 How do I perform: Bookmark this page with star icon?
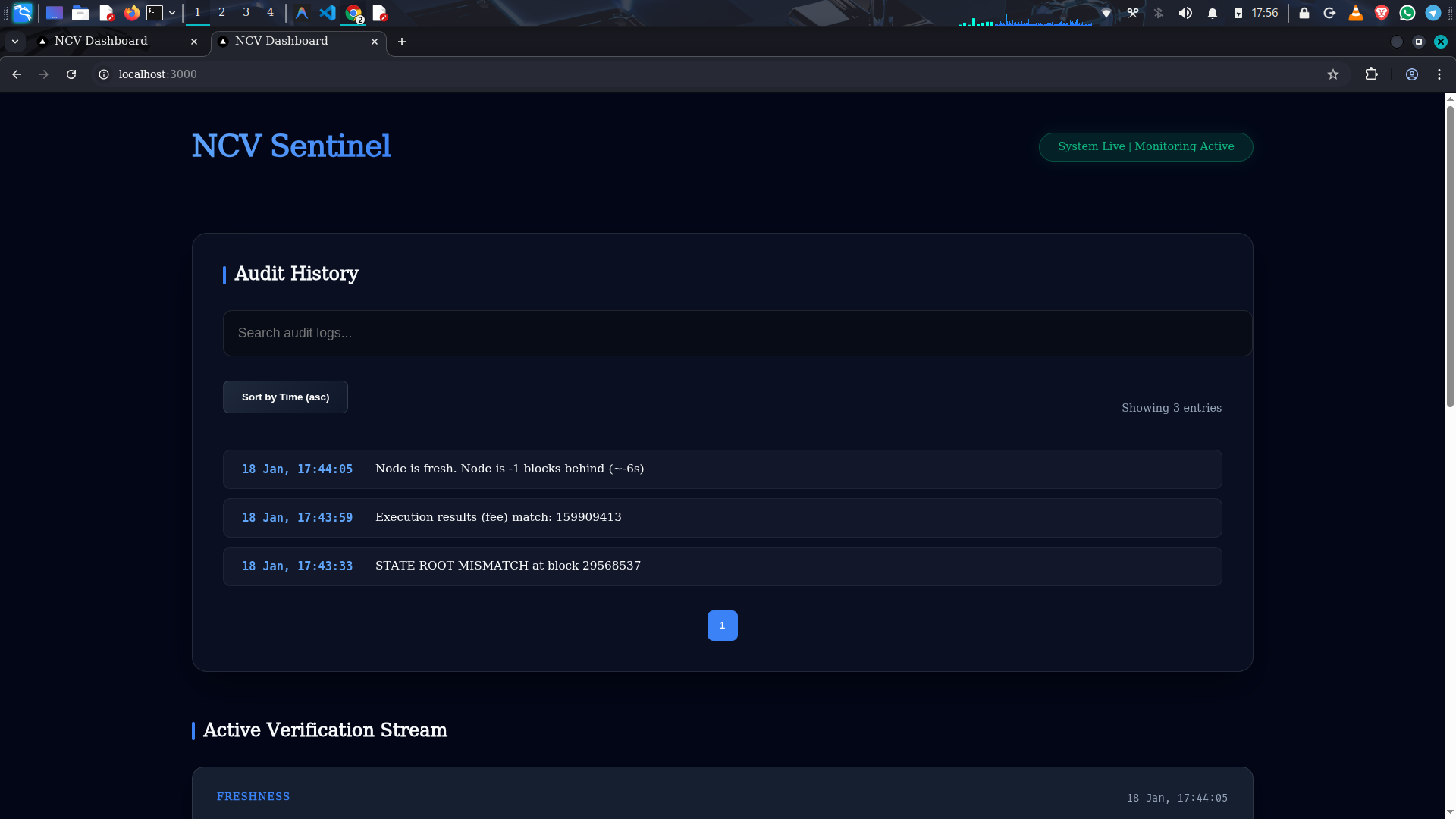coord(1333,74)
